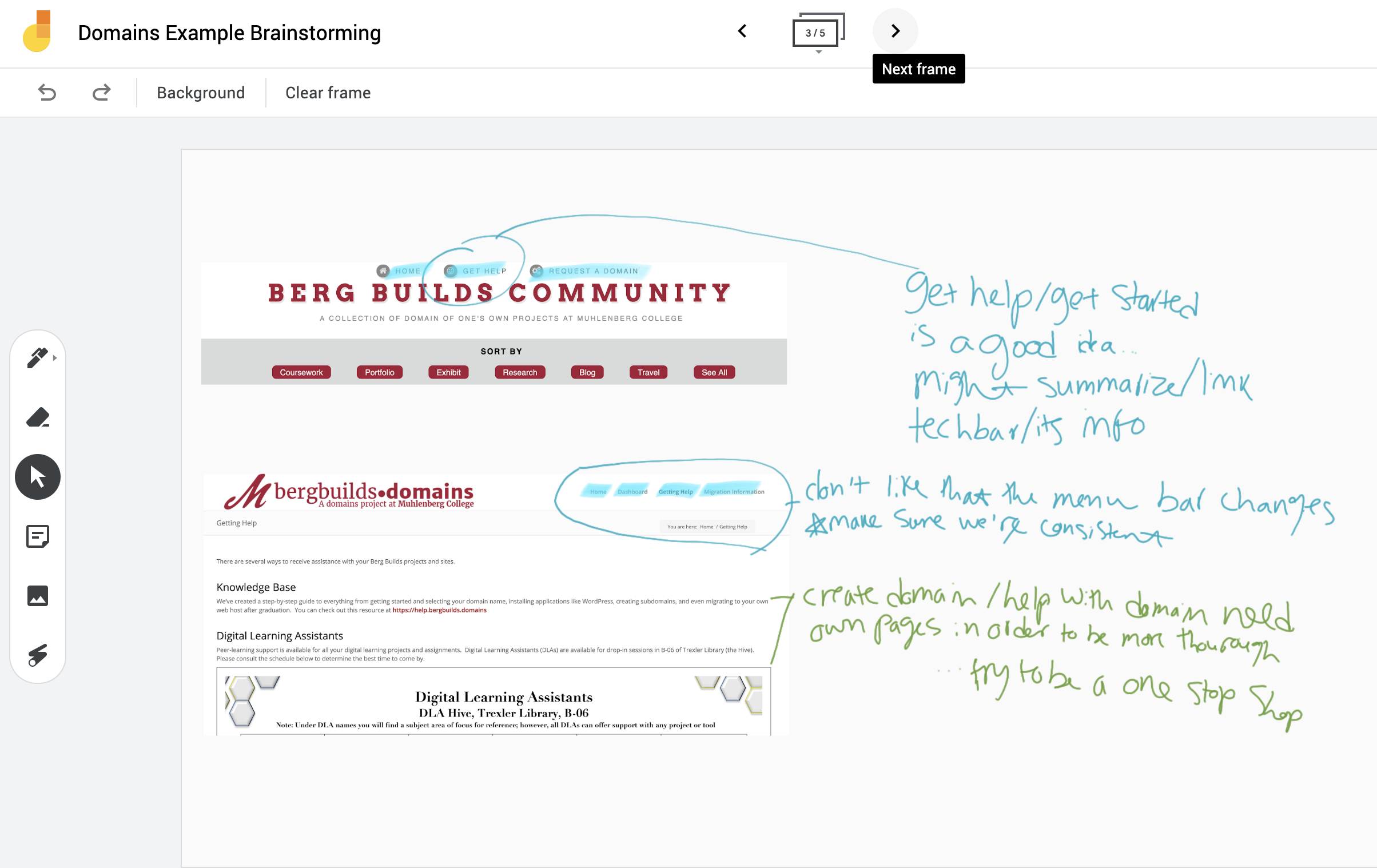This screenshot has height=868, width=1377.
Task: Select the Berg Builds Community screenshot image
Action: pyautogui.click(x=494, y=332)
